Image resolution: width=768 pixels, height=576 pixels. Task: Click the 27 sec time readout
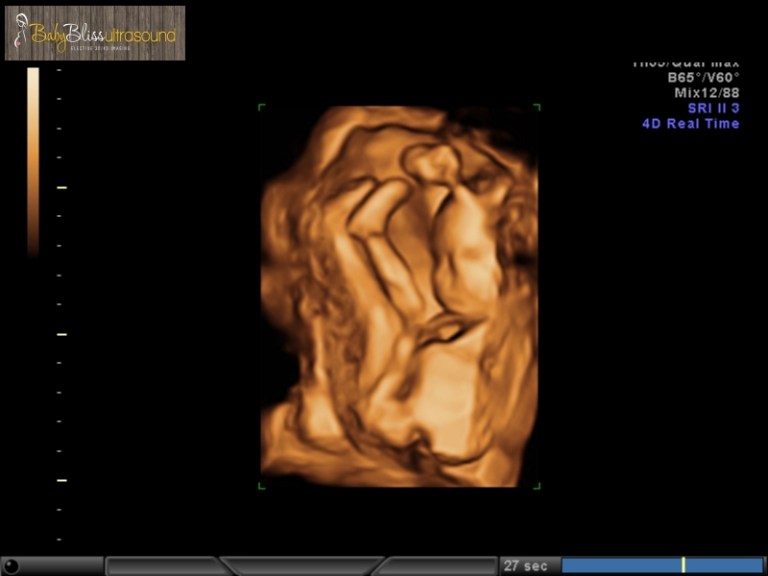click(x=527, y=566)
